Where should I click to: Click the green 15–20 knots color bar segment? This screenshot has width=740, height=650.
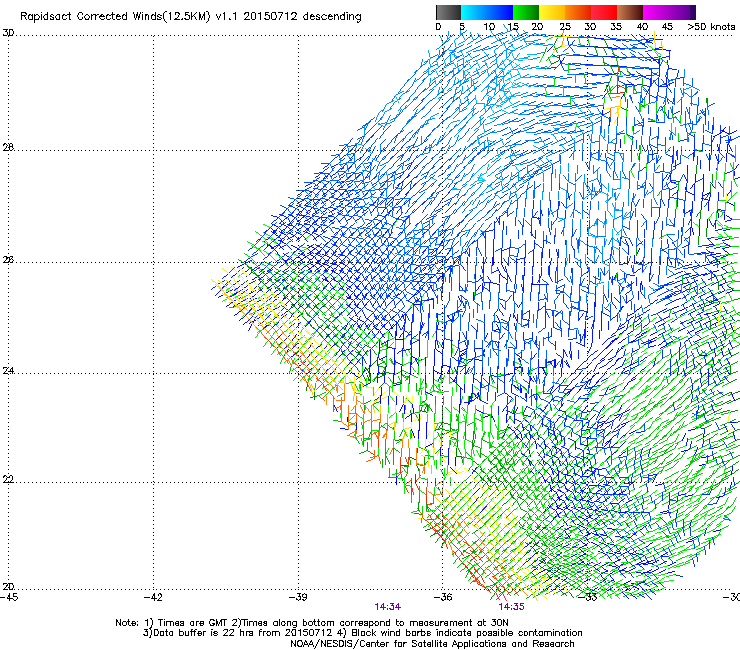pos(526,12)
